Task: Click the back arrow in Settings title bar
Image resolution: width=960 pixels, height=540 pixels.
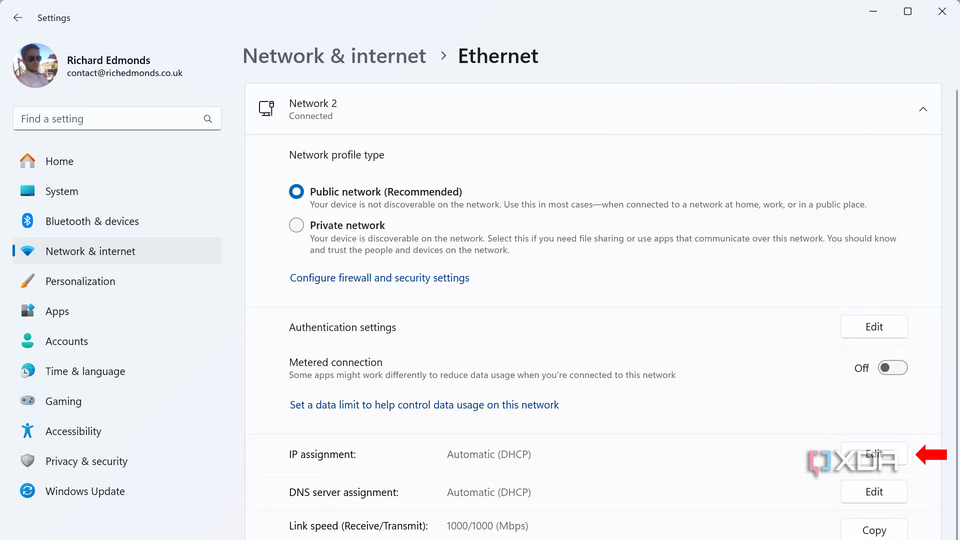Action: 18,18
